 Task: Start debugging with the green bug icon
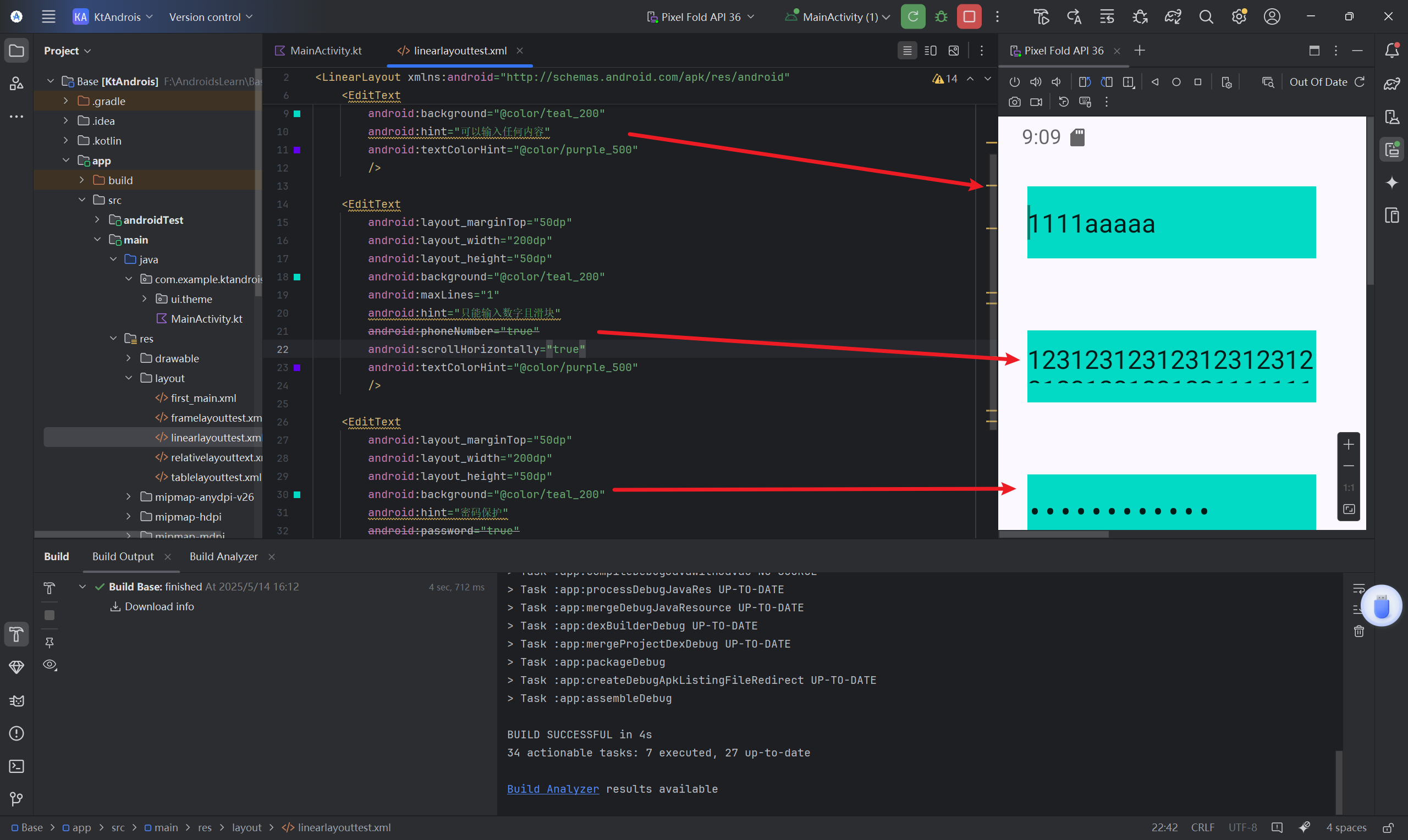[x=941, y=17]
